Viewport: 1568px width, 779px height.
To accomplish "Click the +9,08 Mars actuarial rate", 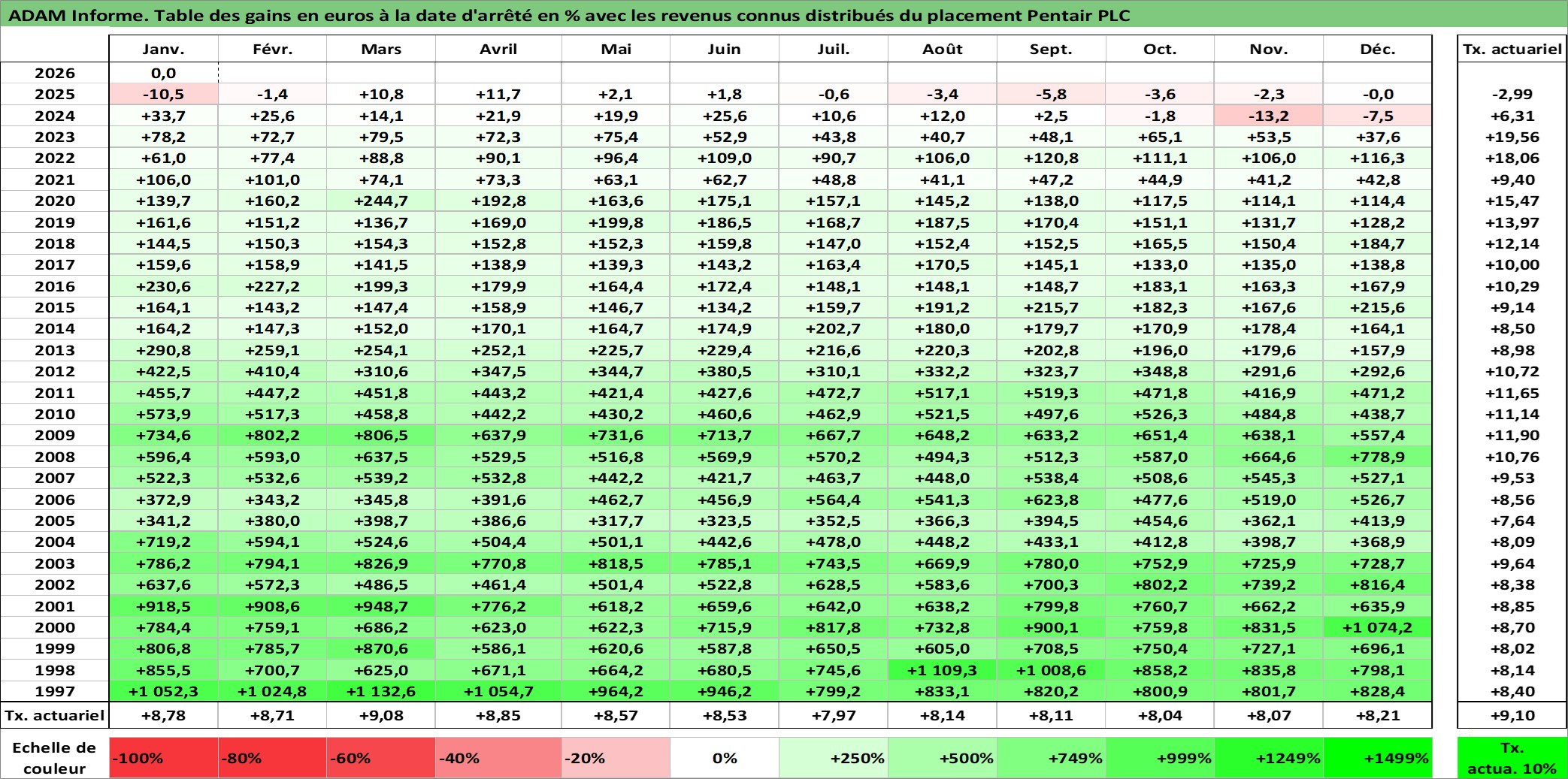I will 381,715.
